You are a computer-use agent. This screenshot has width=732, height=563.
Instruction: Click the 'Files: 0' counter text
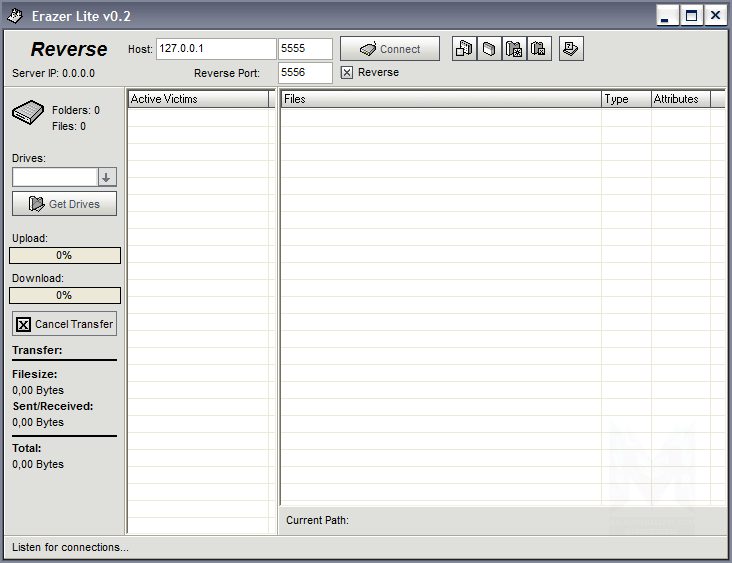[69, 126]
